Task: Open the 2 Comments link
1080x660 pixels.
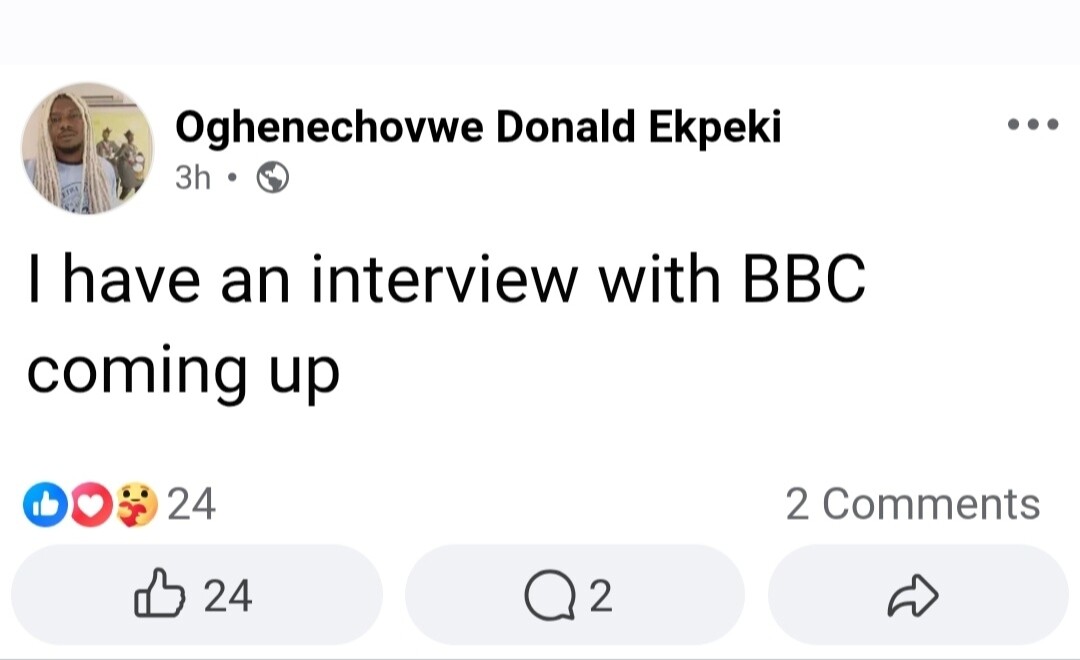Action: [912, 504]
